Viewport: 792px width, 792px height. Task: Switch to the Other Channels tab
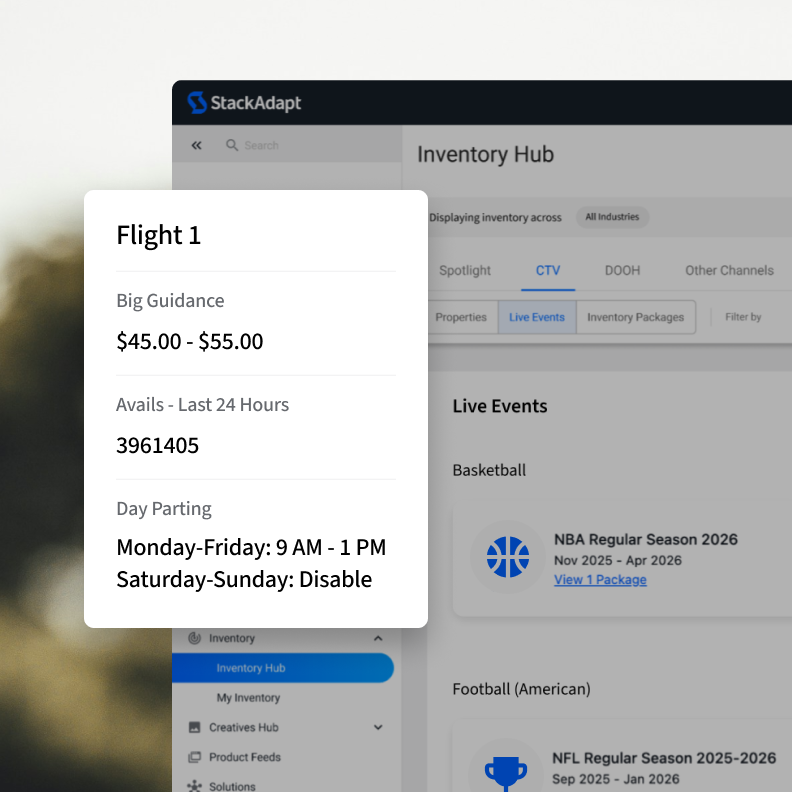click(x=729, y=270)
